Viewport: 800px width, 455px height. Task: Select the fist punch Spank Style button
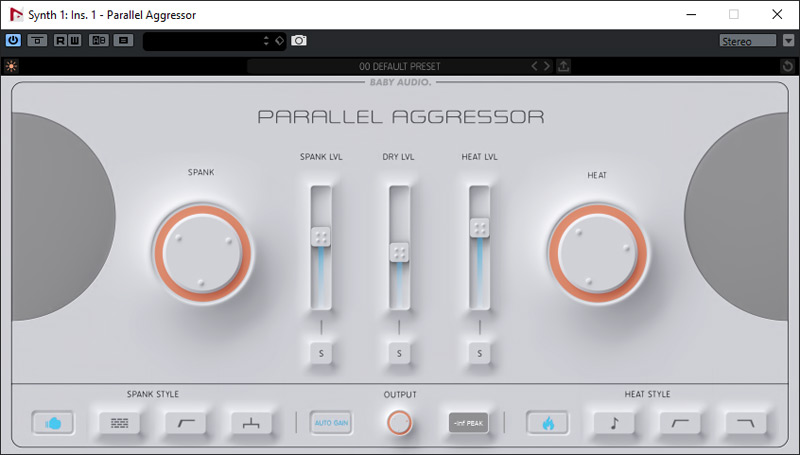[53, 423]
